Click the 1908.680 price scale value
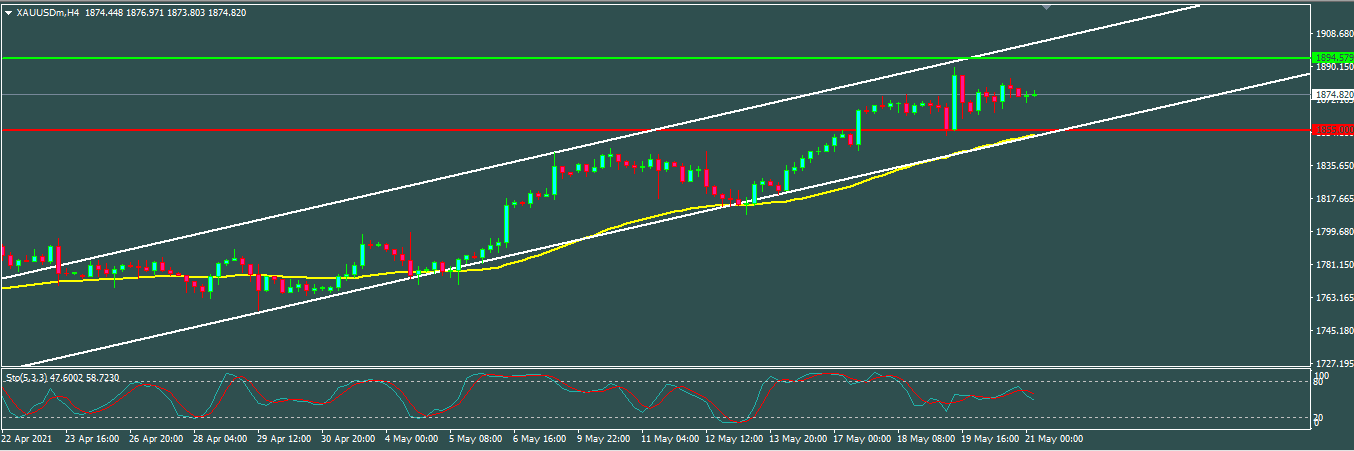Viewport: 1354px width, 451px height. click(x=1331, y=33)
